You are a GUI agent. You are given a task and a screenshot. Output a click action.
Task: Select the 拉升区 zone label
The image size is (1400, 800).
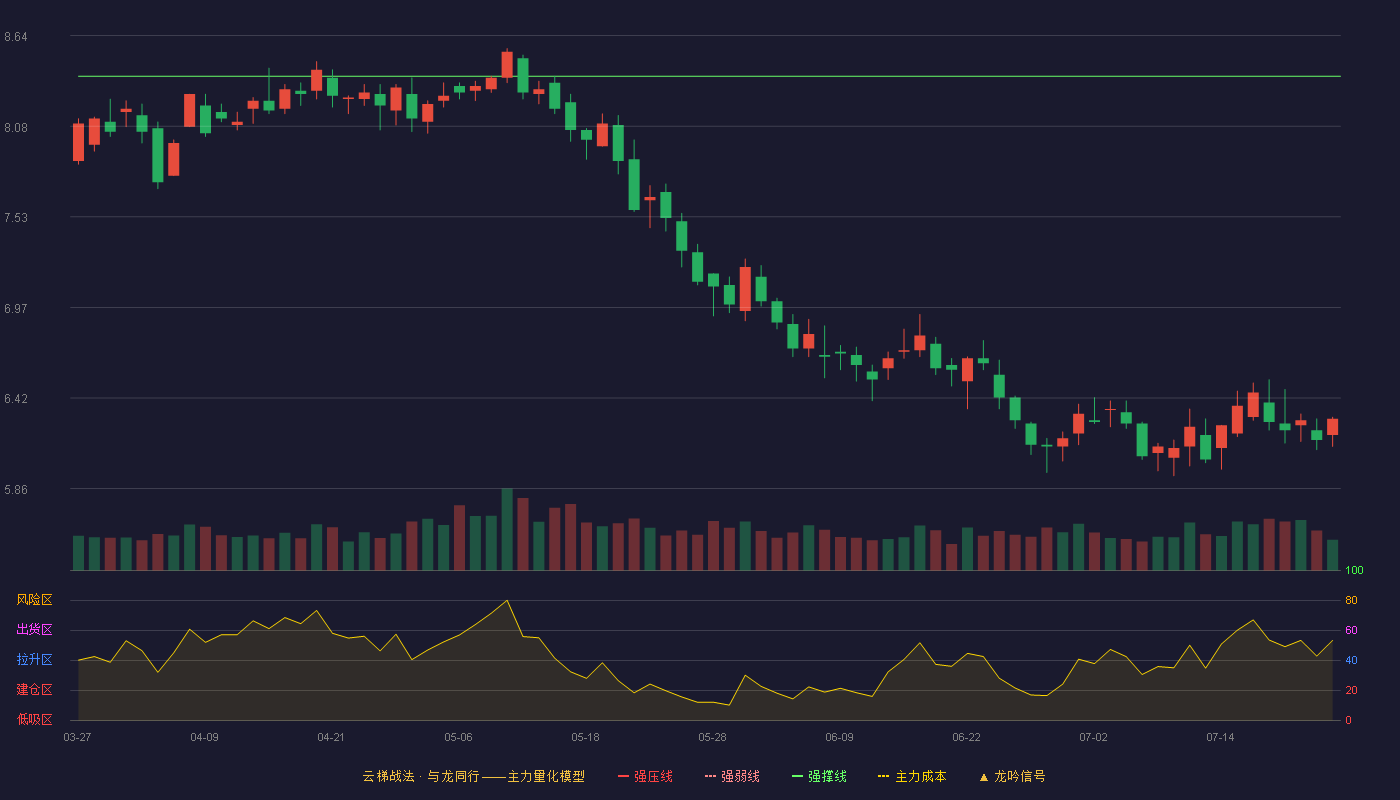click(x=34, y=660)
